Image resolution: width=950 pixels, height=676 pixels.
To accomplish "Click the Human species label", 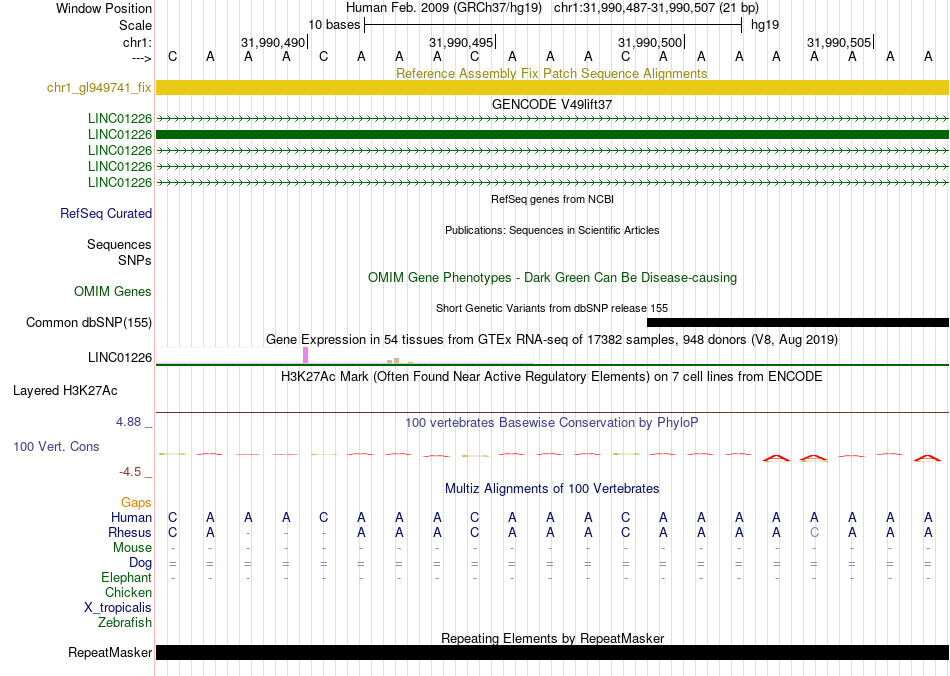I will [131, 517].
